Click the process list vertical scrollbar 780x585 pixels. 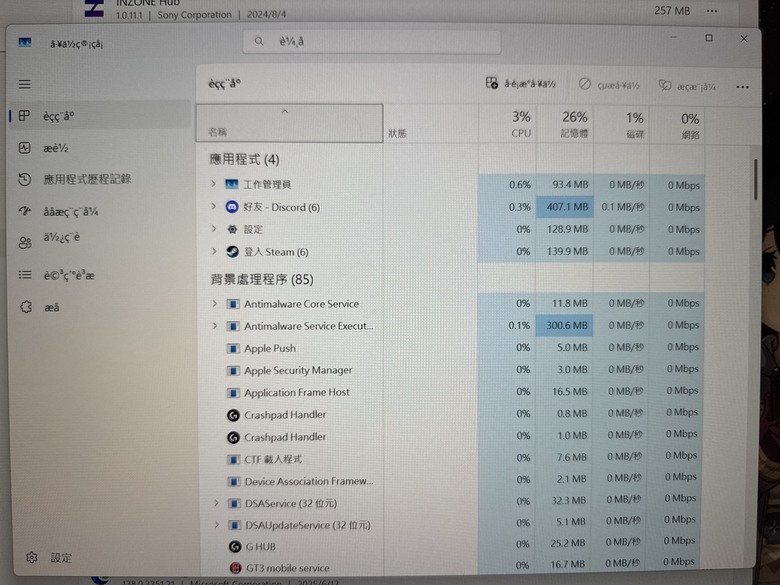(756, 180)
